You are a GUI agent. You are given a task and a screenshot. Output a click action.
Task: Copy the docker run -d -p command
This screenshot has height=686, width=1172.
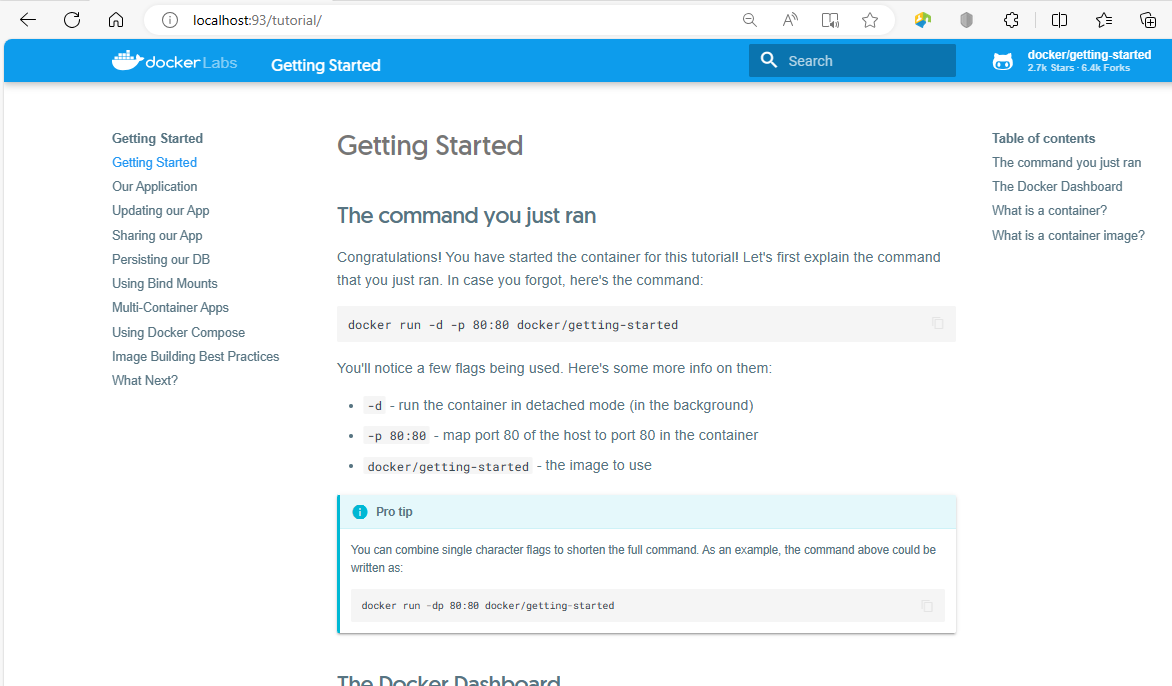938,324
